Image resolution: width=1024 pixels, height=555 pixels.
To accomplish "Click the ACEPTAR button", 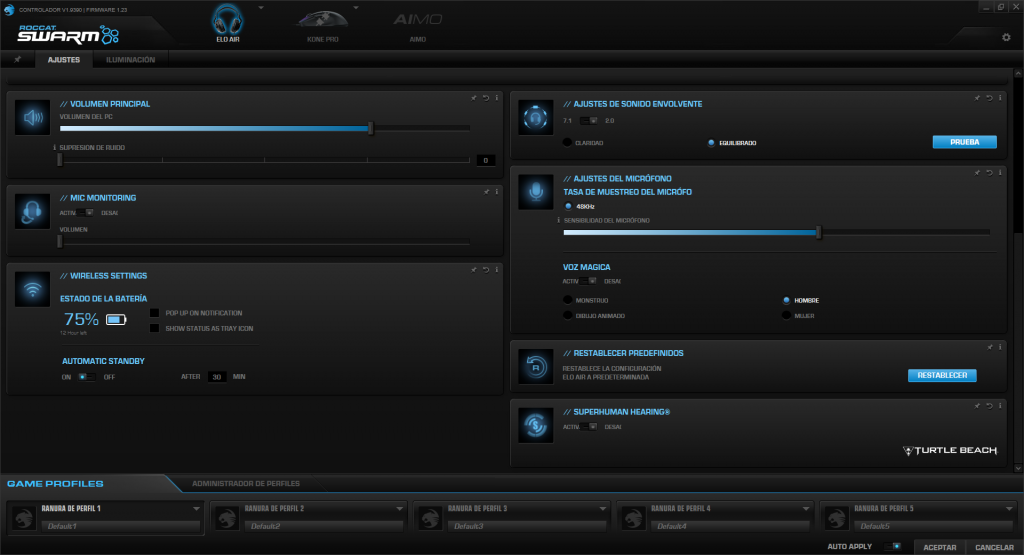I will (x=939, y=547).
